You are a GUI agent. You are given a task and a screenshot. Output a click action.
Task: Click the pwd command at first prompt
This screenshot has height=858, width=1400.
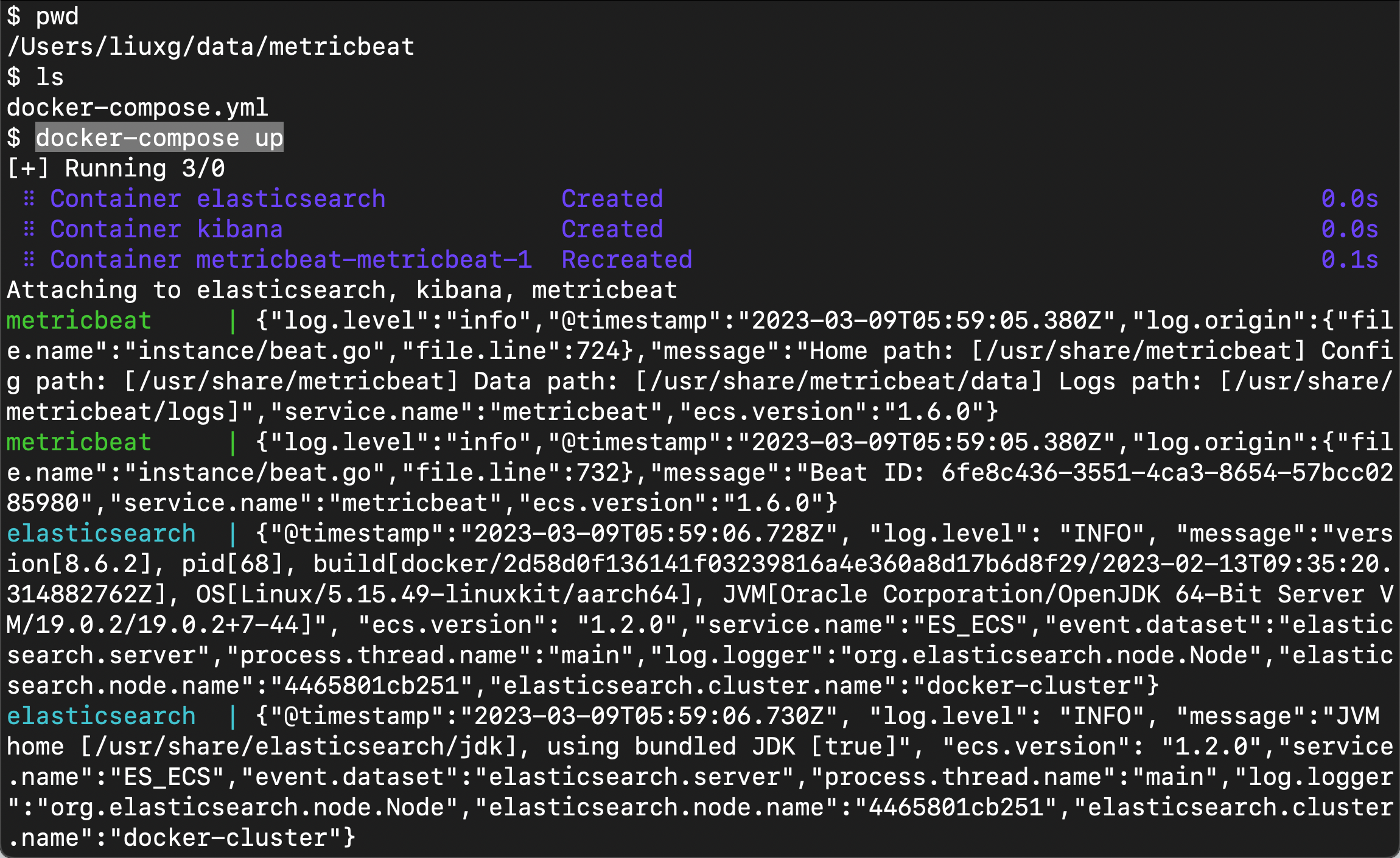click(x=57, y=16)
